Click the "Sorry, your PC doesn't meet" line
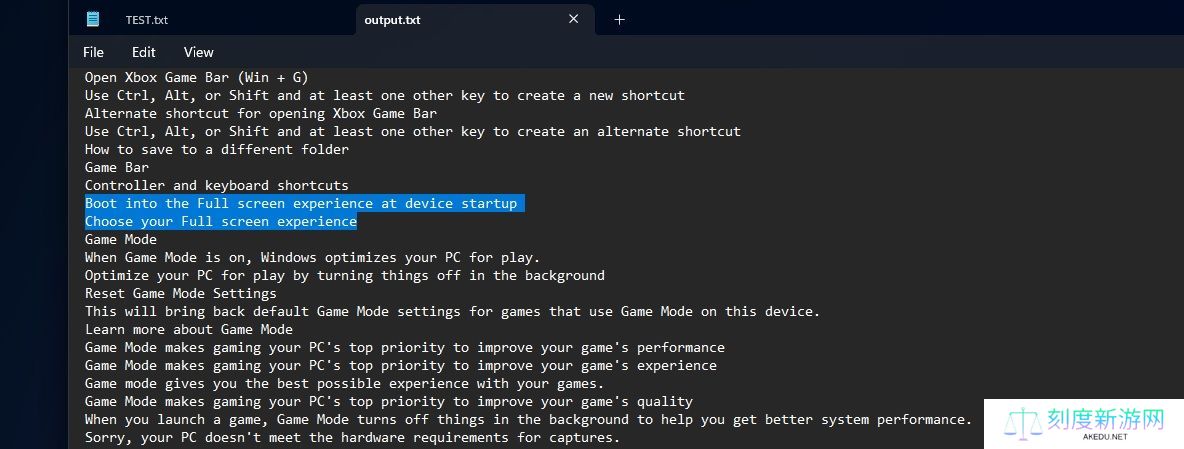This screenshot has width=1184, height=449. (x=352, y=437)
